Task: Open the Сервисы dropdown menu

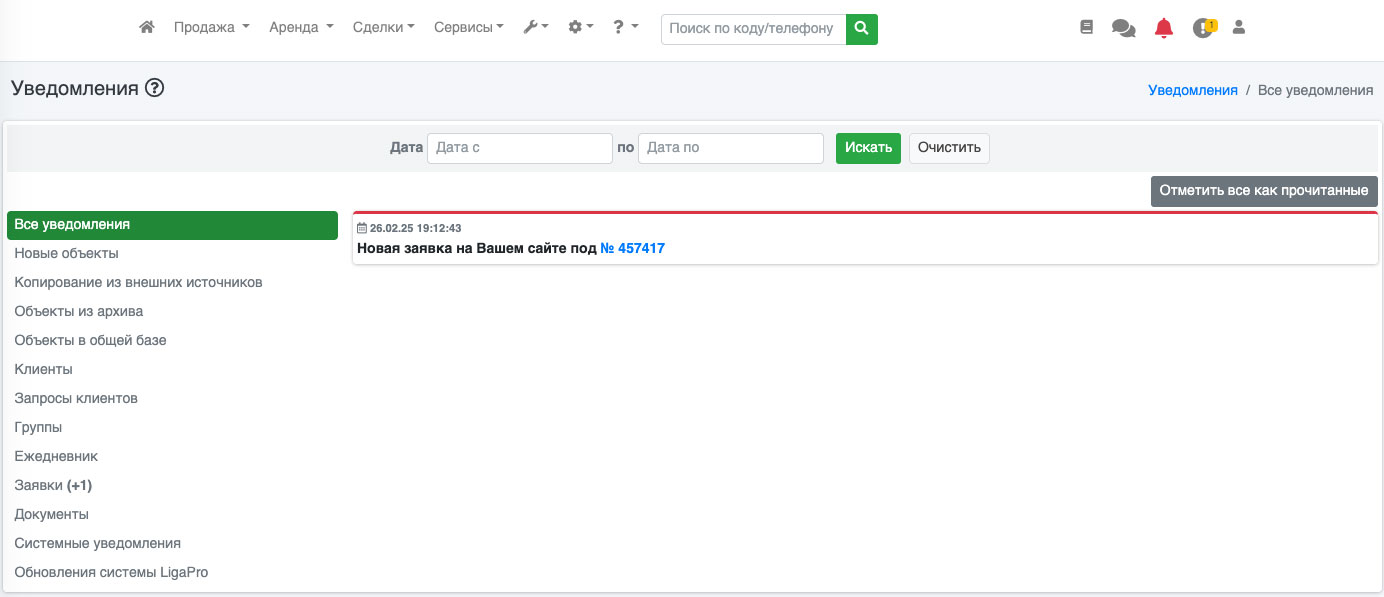Action: point(469,28)
